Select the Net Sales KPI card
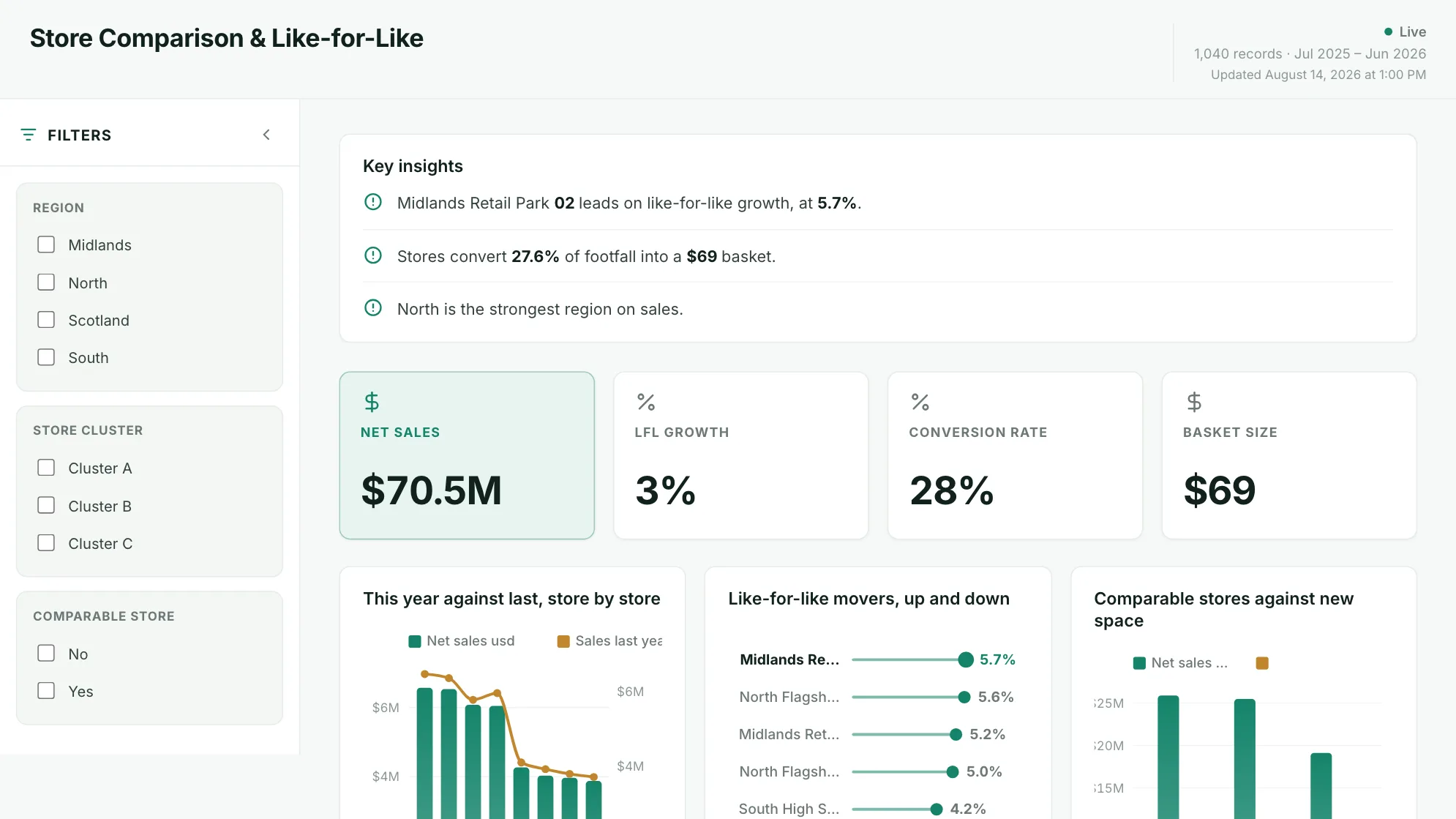Screen dimensions: 1456x819 [x=467, y=455]
